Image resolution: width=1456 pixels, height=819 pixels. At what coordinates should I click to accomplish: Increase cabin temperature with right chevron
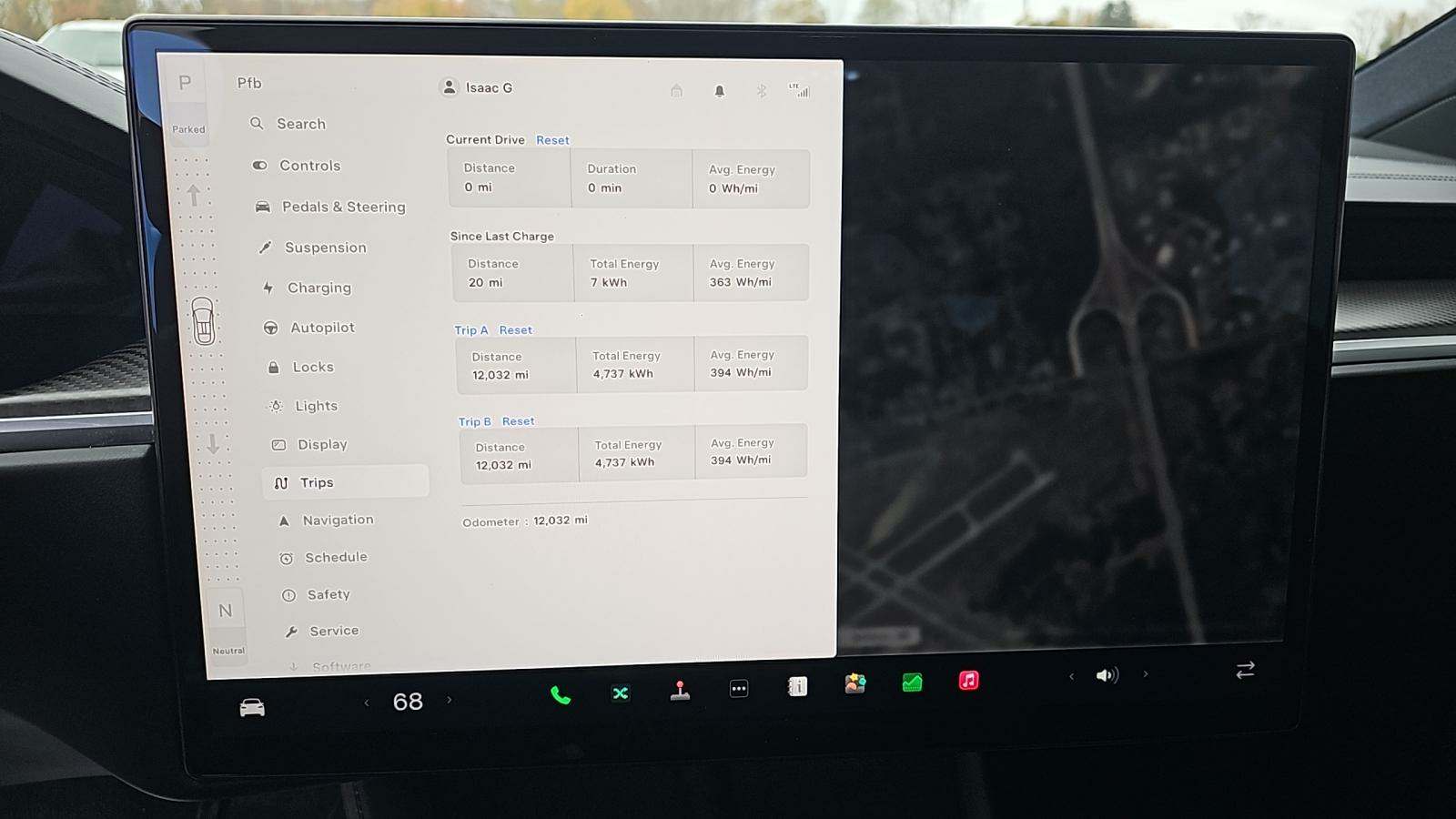click(450, 701)
